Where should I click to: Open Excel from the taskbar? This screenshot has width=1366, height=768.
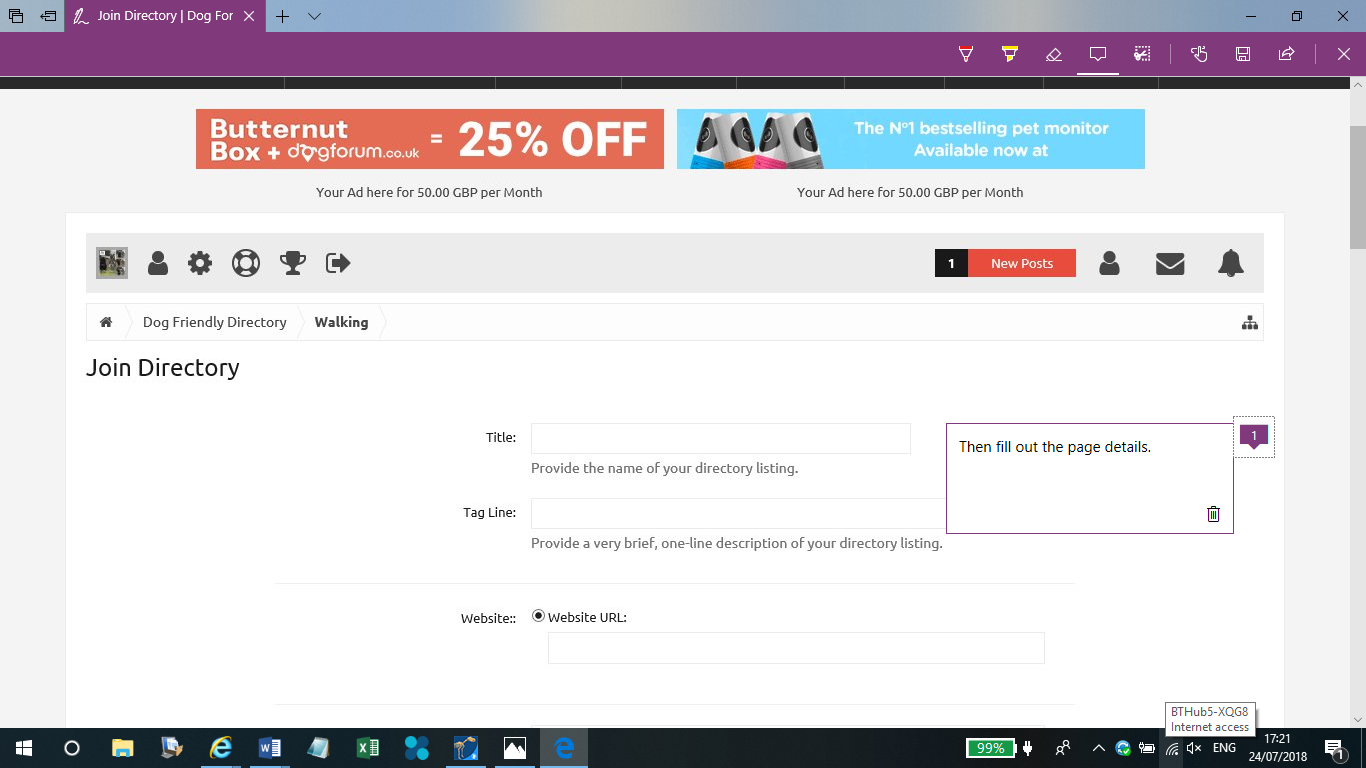367,748
